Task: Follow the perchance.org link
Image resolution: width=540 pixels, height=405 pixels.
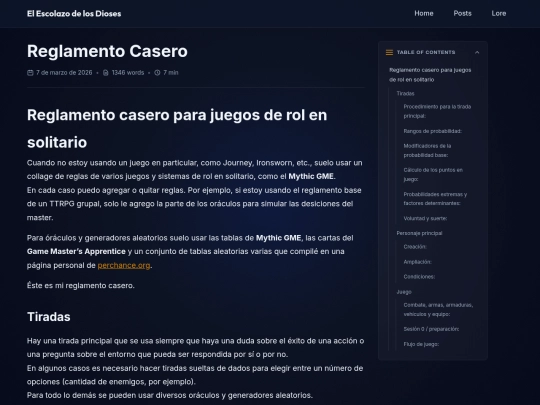Action: click(x=124, y=266)
